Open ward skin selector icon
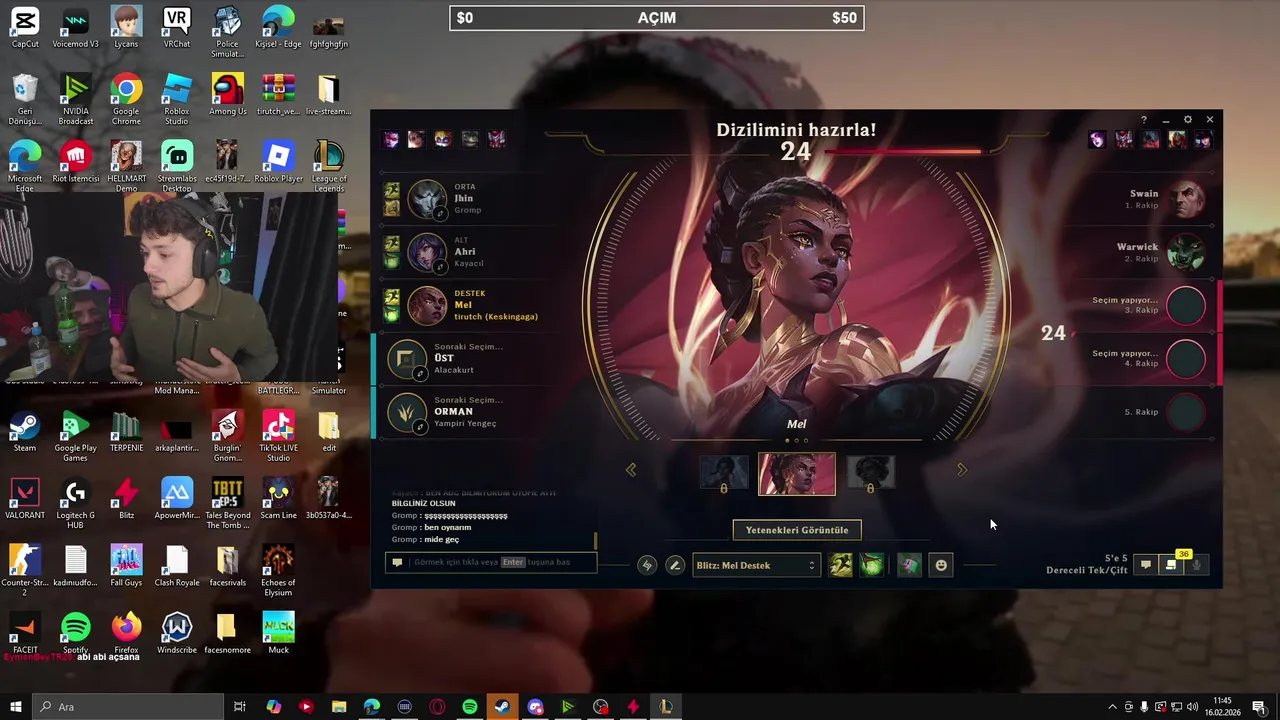Viewport: 1280px width, 720px height. pos(908,565)
